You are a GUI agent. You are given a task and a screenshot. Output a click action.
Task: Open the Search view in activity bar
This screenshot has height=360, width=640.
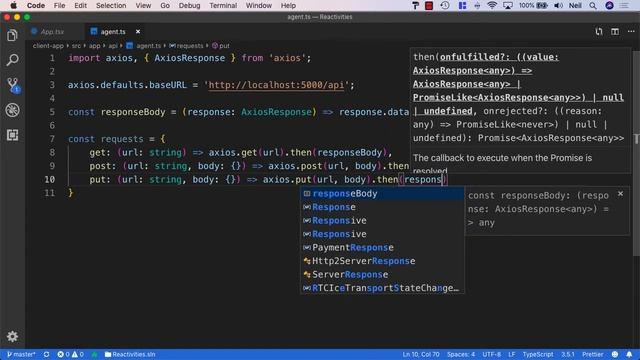(12, 60)
